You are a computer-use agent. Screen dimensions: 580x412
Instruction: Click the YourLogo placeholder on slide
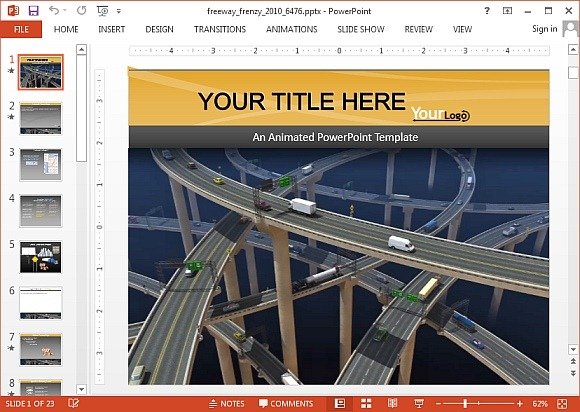pos(440,114)
